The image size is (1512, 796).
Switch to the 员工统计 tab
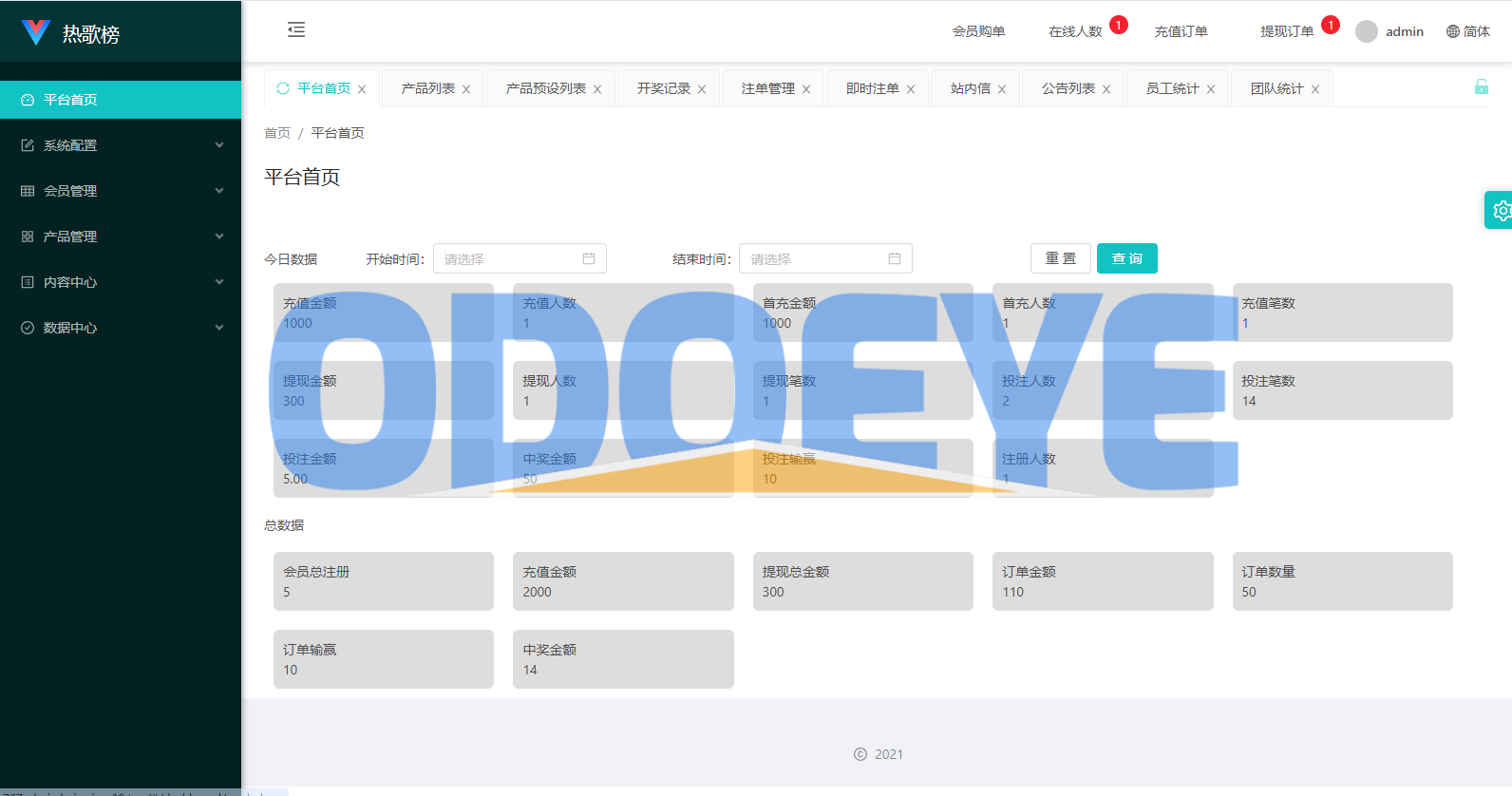tap(1173, 88)
